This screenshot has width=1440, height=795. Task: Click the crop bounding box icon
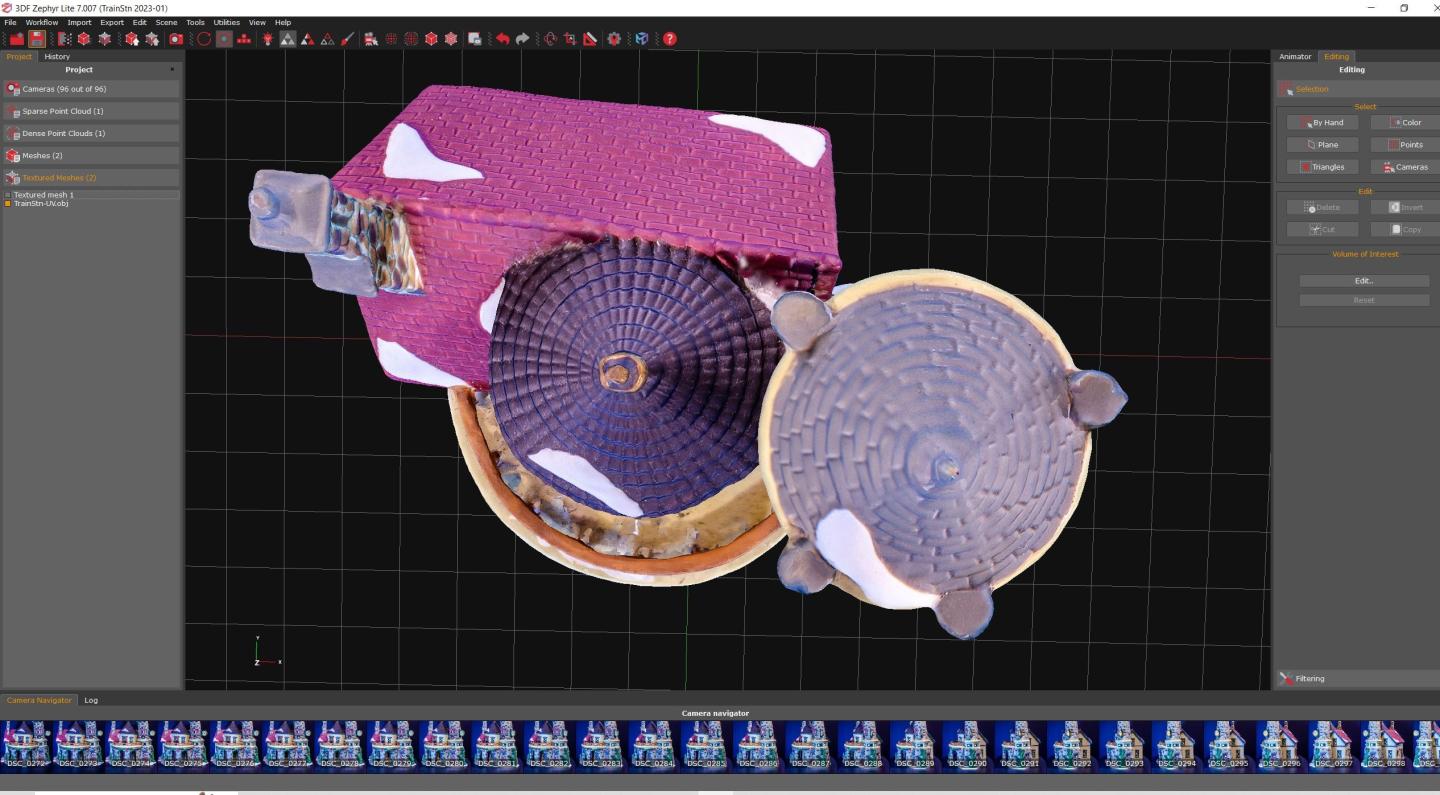coord(570,39)
